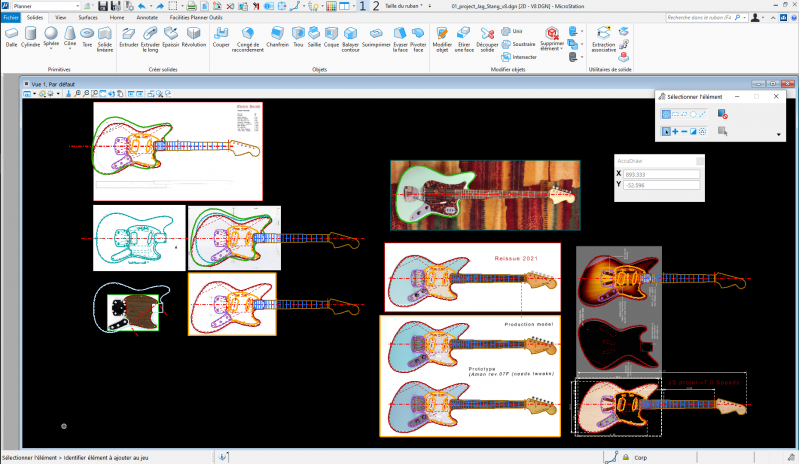The height and width of the screenshot is (464, 799).
Task: Choose the Cylindre primitive tool
Action: 30,36
